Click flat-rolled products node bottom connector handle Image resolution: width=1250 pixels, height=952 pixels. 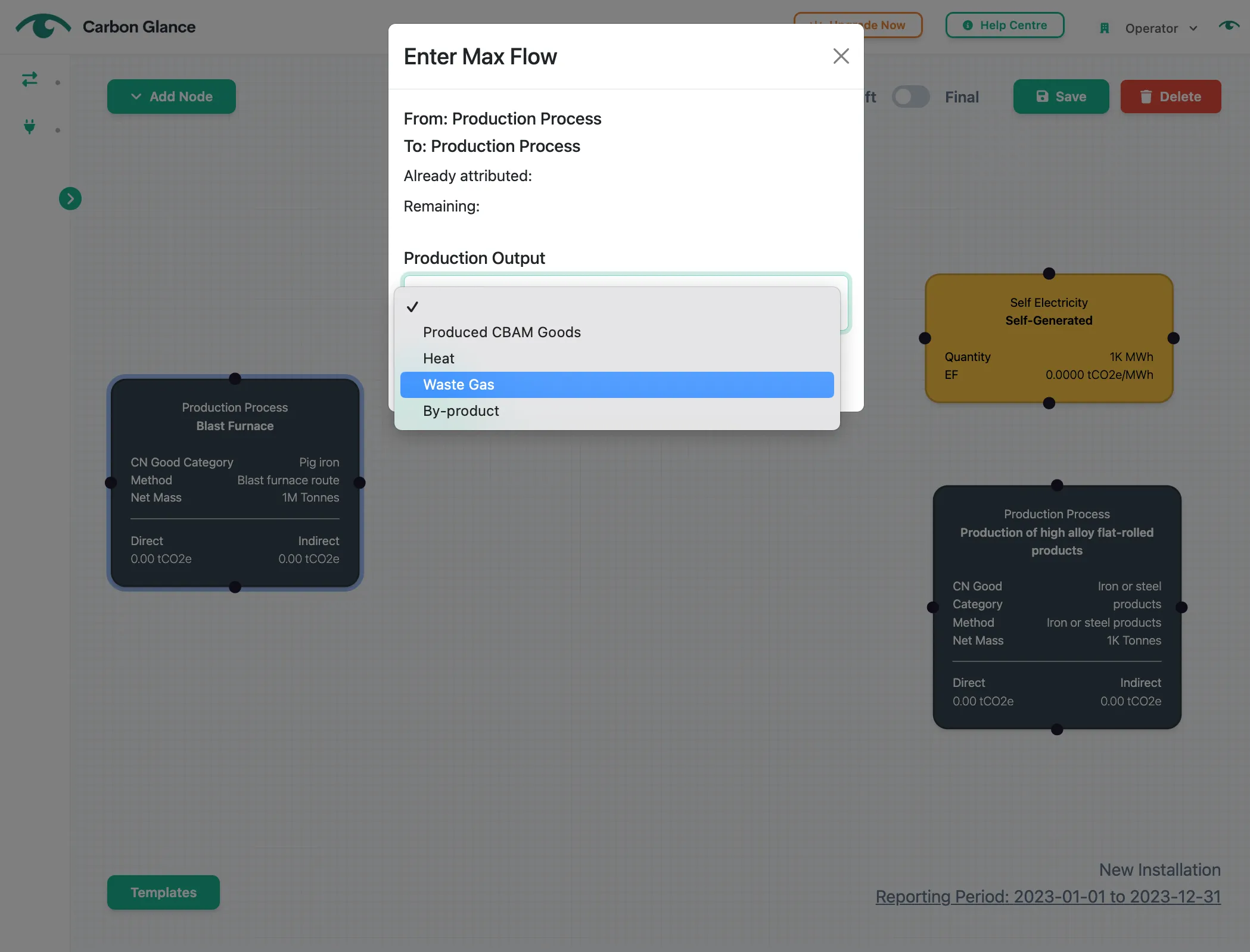pyautogui.click(x=1057, y=730)
